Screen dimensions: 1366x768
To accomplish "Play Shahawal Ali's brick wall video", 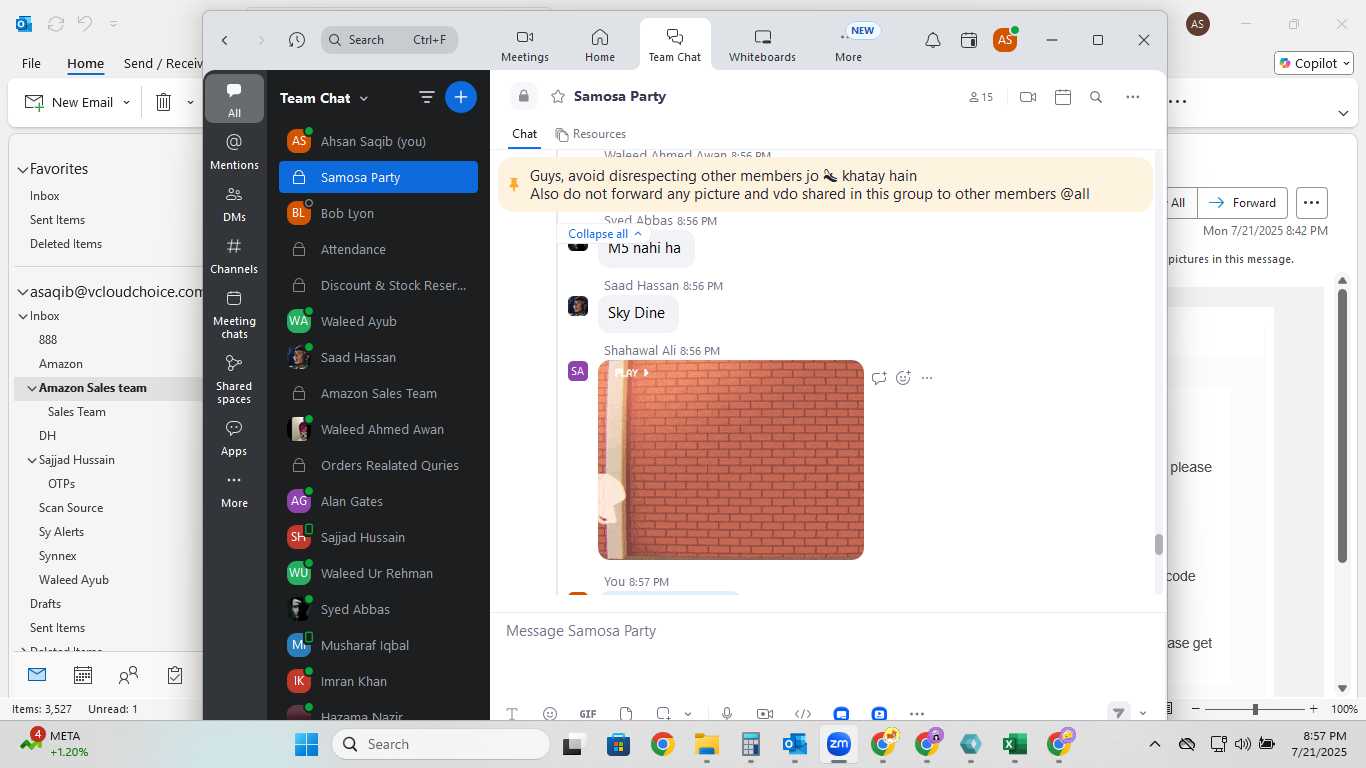I will (731, 460).
